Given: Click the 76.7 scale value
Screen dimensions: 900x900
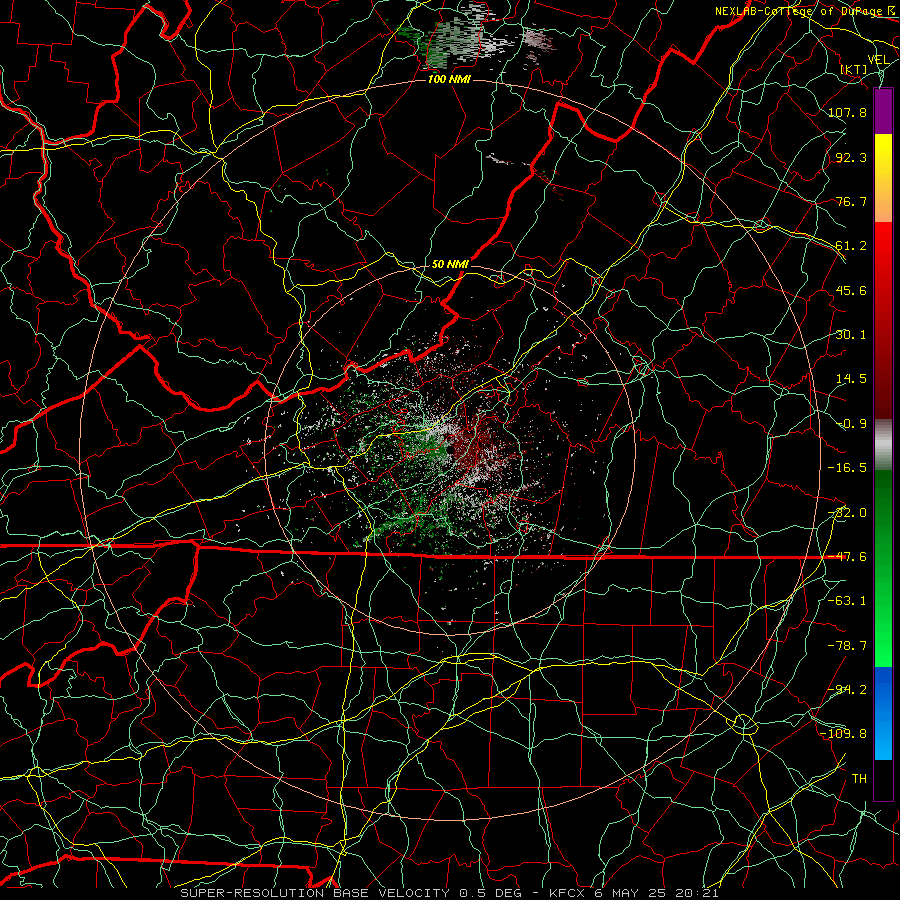Looking at the screenshot, I should tap(851, 201).
